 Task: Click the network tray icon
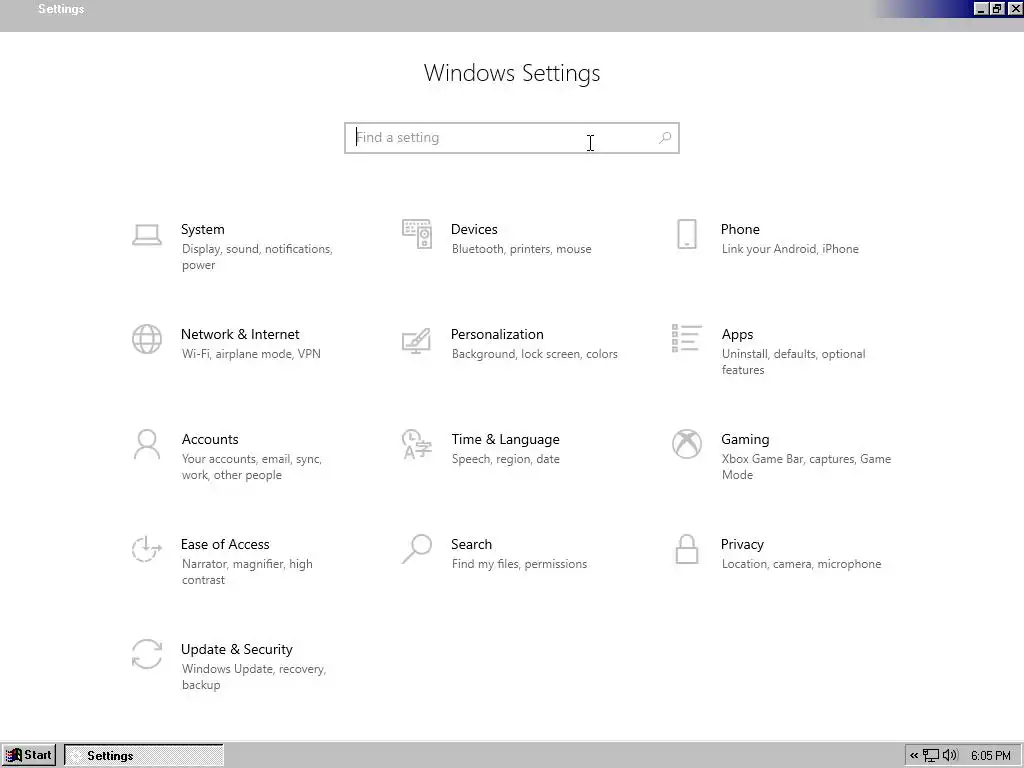[x=931, y=756]
